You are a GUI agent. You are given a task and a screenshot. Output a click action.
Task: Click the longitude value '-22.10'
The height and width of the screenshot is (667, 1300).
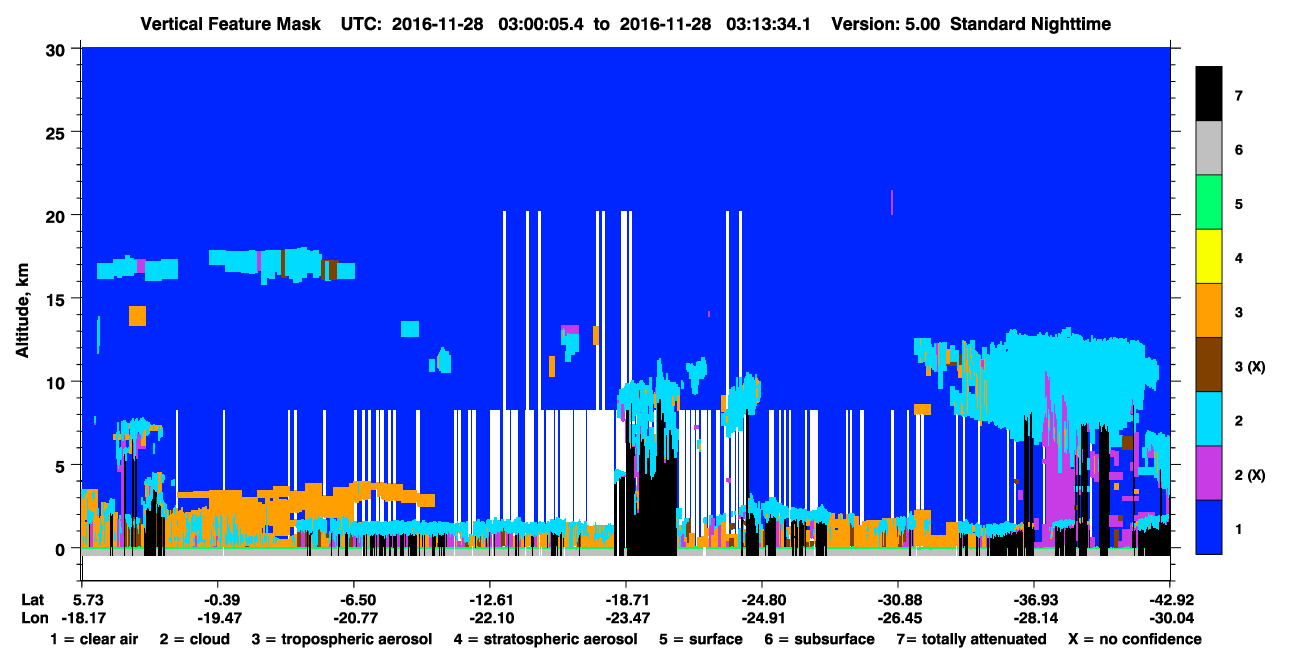[x=489, y=617]
